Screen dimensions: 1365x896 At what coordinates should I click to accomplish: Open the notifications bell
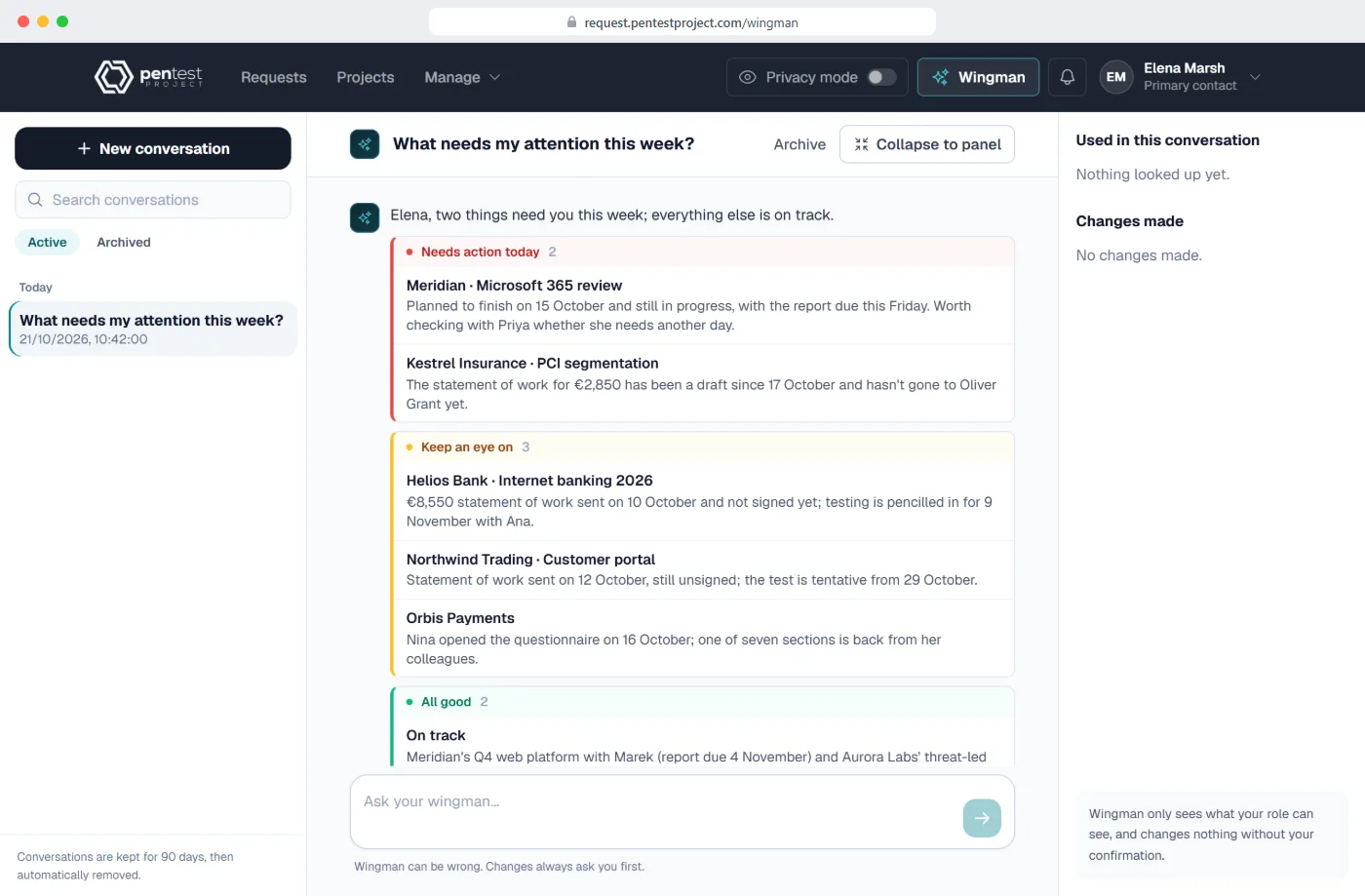pyautogui.click(x=1068, y=77)
